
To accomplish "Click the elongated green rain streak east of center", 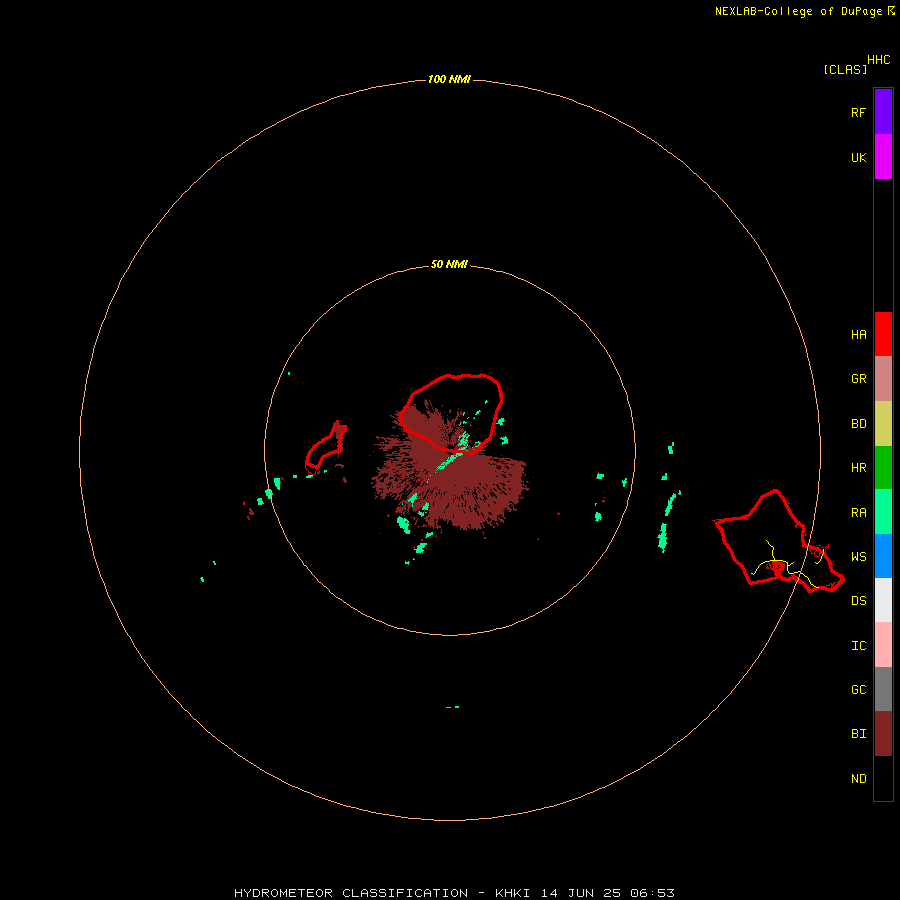I will pos(667,522).
